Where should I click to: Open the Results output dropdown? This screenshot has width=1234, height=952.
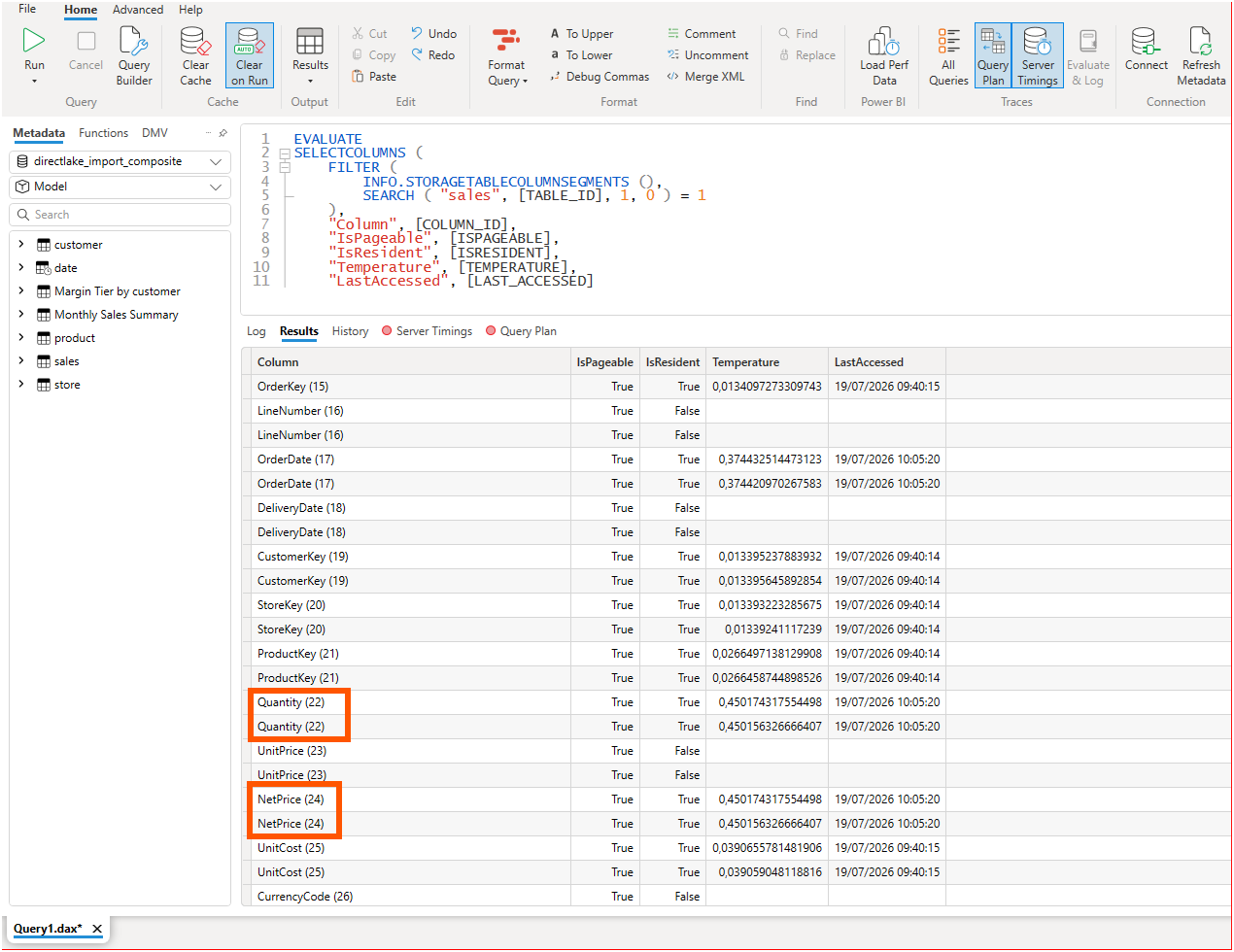pyautogui.click(x=310, y=55)
